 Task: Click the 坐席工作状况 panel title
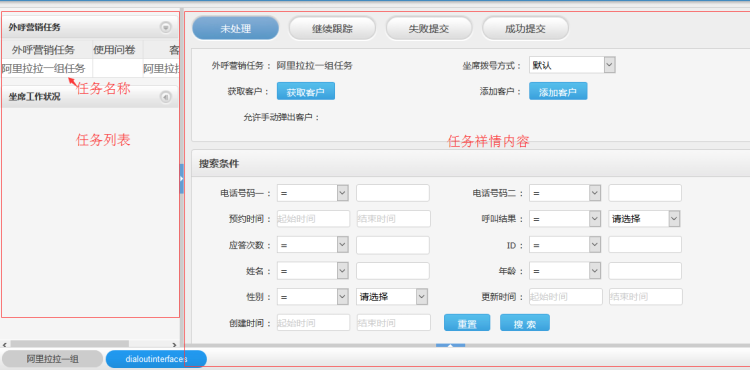[34, 97]
